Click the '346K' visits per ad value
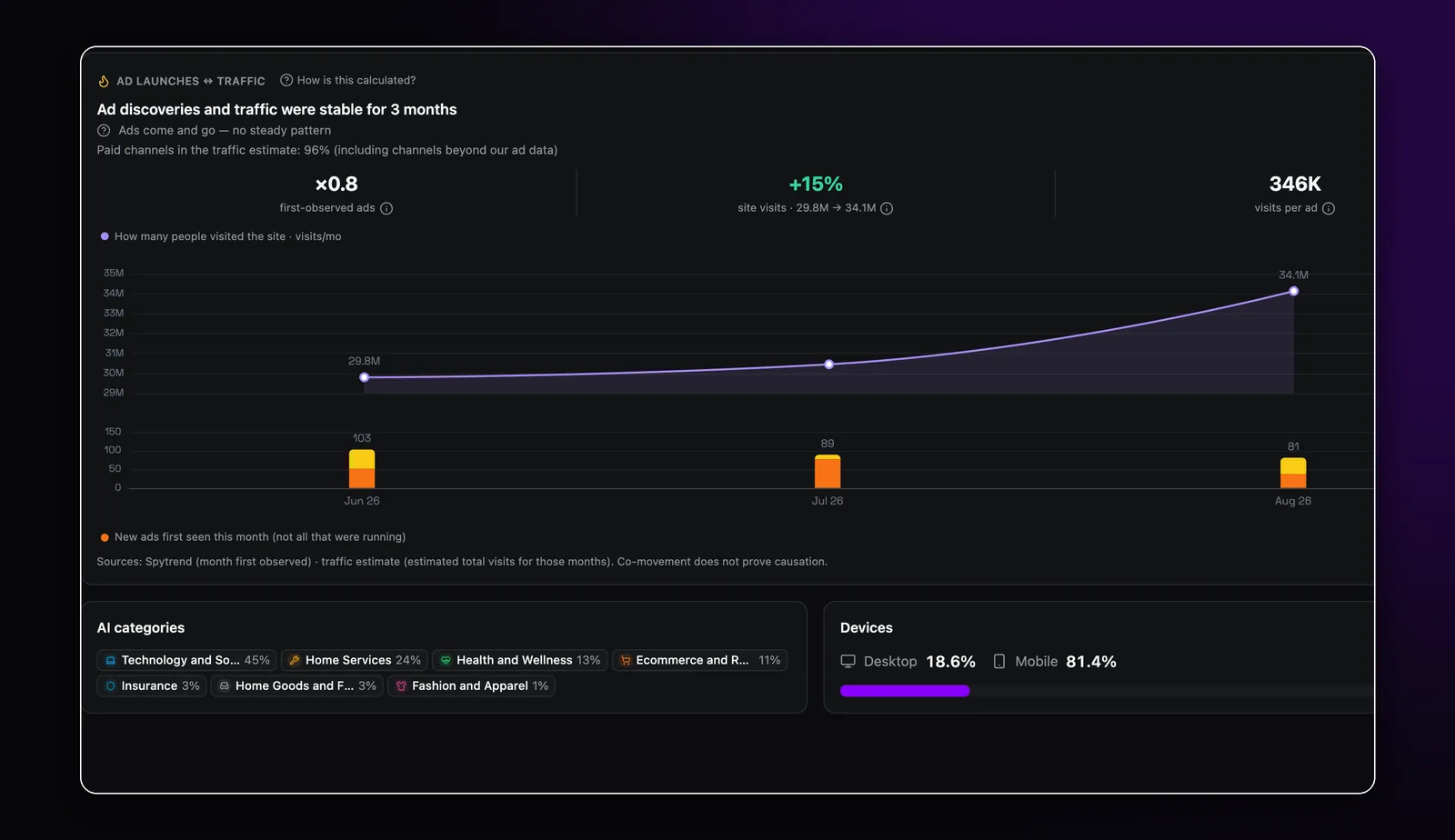1455x840 pixels. pos(1295,185)
